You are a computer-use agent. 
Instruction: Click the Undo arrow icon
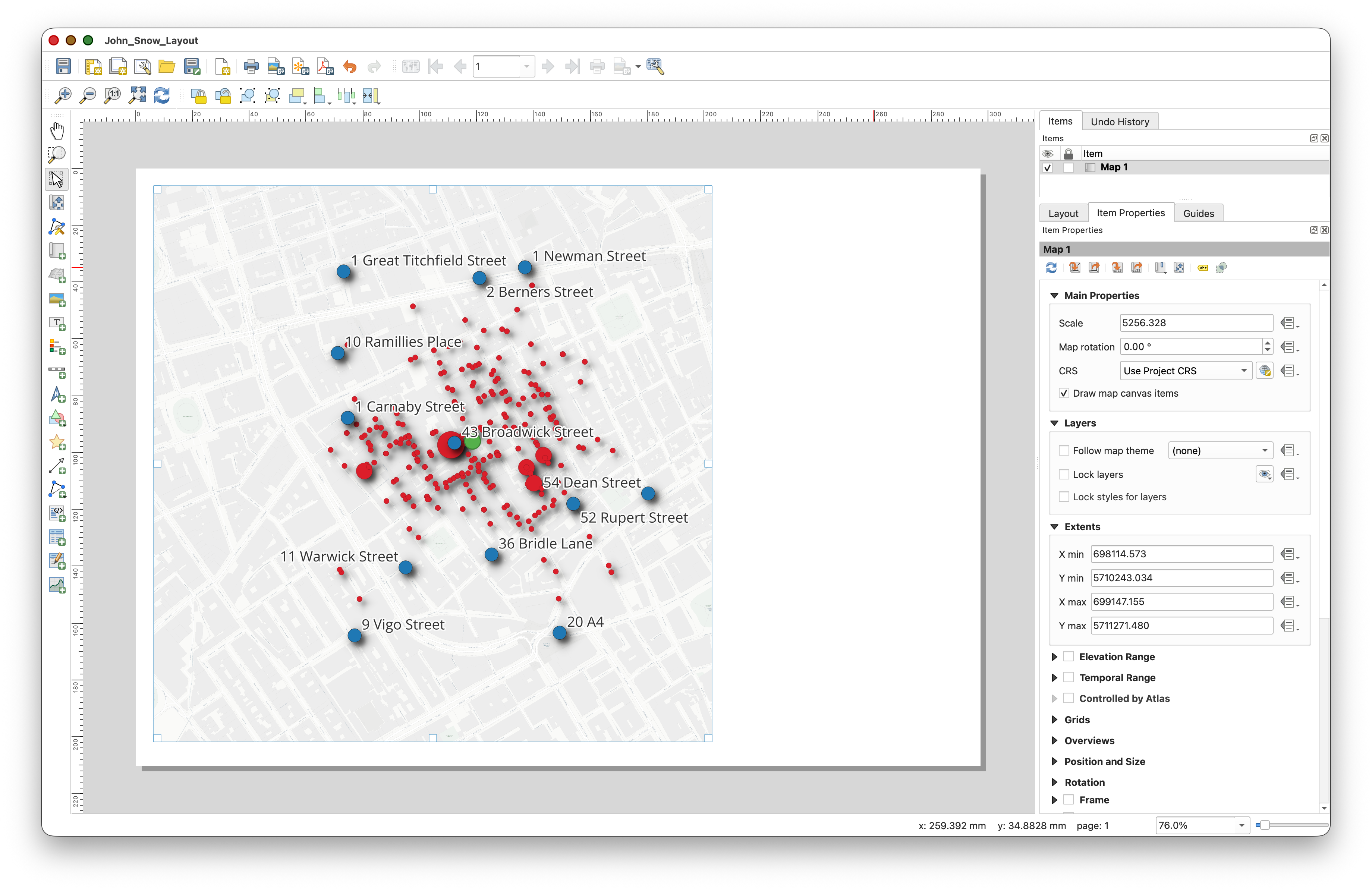click(x=350, y=67)
